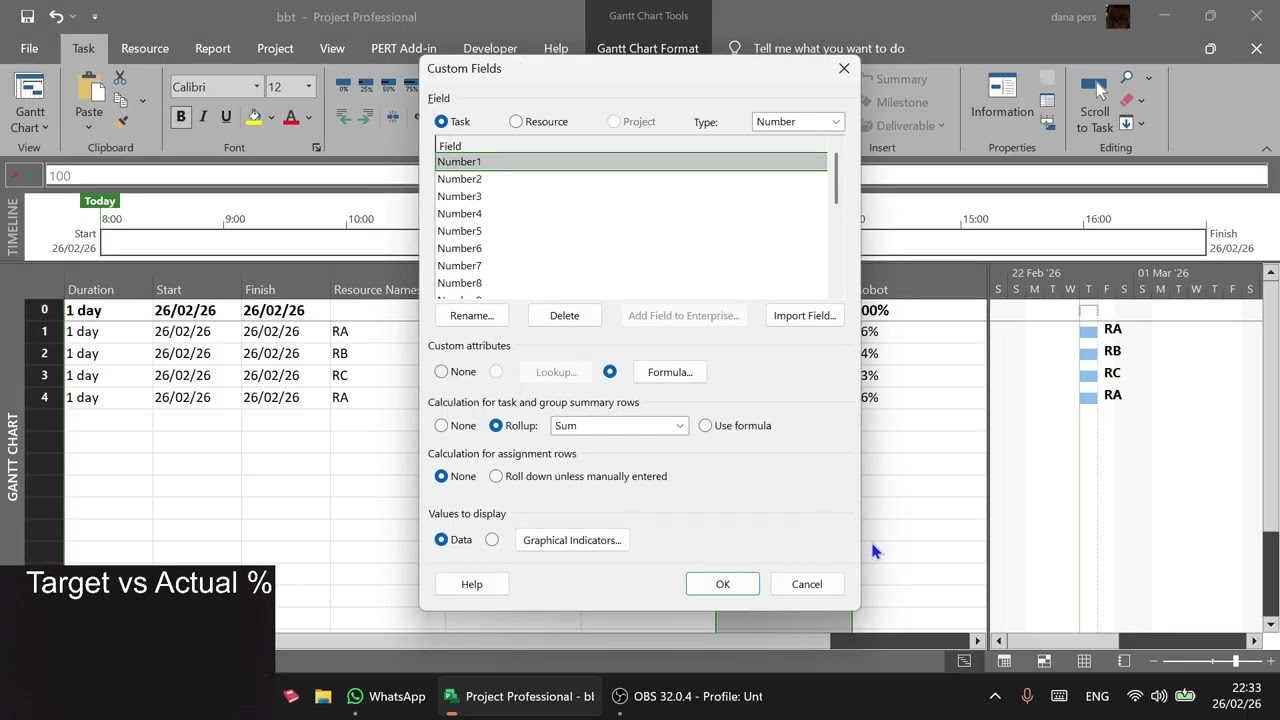This screenshot has height=720, width=1280.
Task: Click the Import Field... button
Action: pos(805,316)
